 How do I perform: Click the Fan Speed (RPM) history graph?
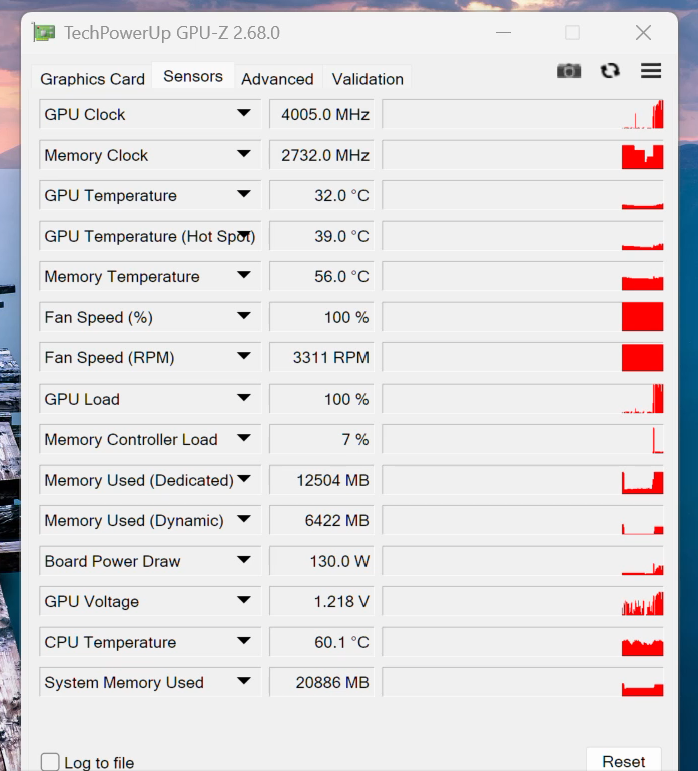pos(523,357)
